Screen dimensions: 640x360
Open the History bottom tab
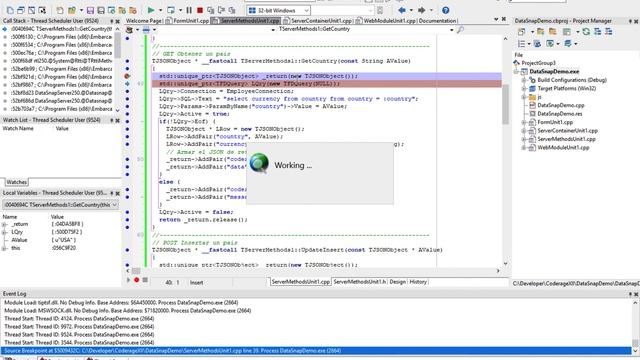click(418, 282)
